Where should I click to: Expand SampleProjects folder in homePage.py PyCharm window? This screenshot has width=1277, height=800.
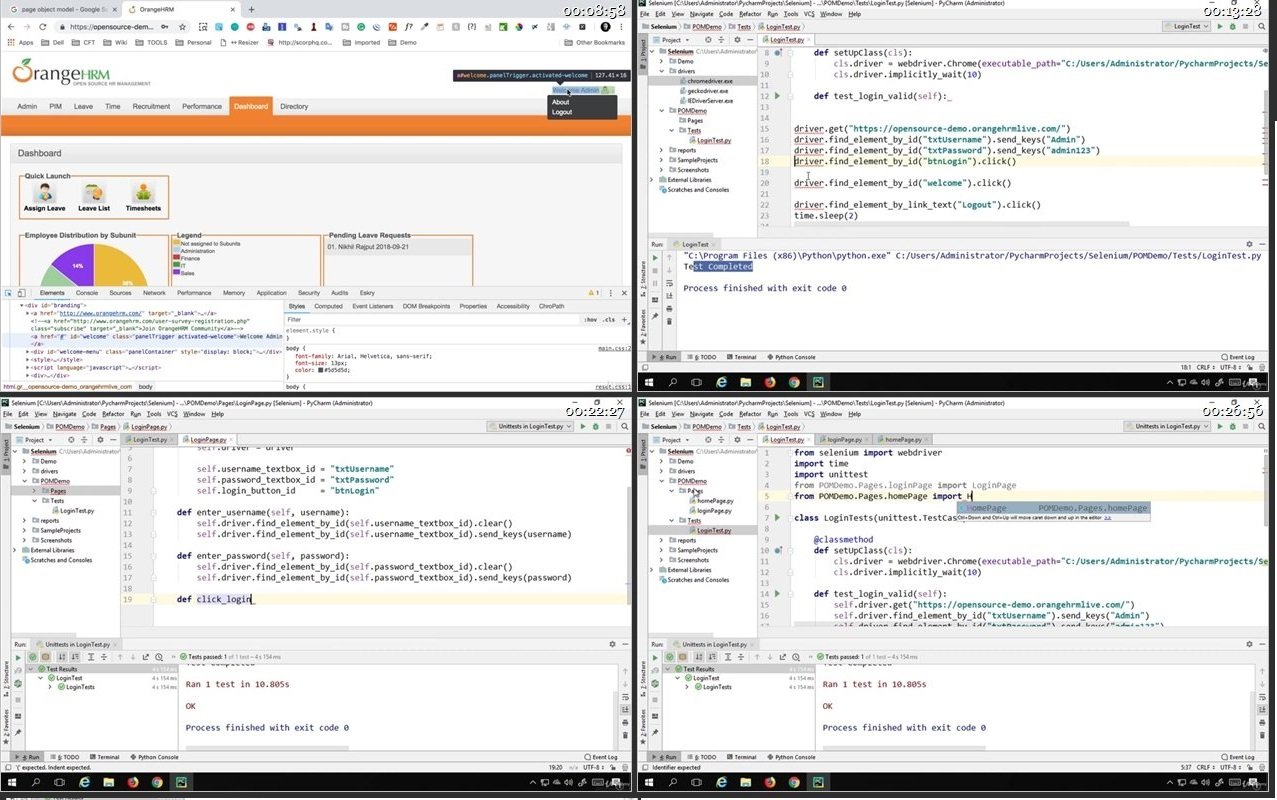(x=661, y=550)
